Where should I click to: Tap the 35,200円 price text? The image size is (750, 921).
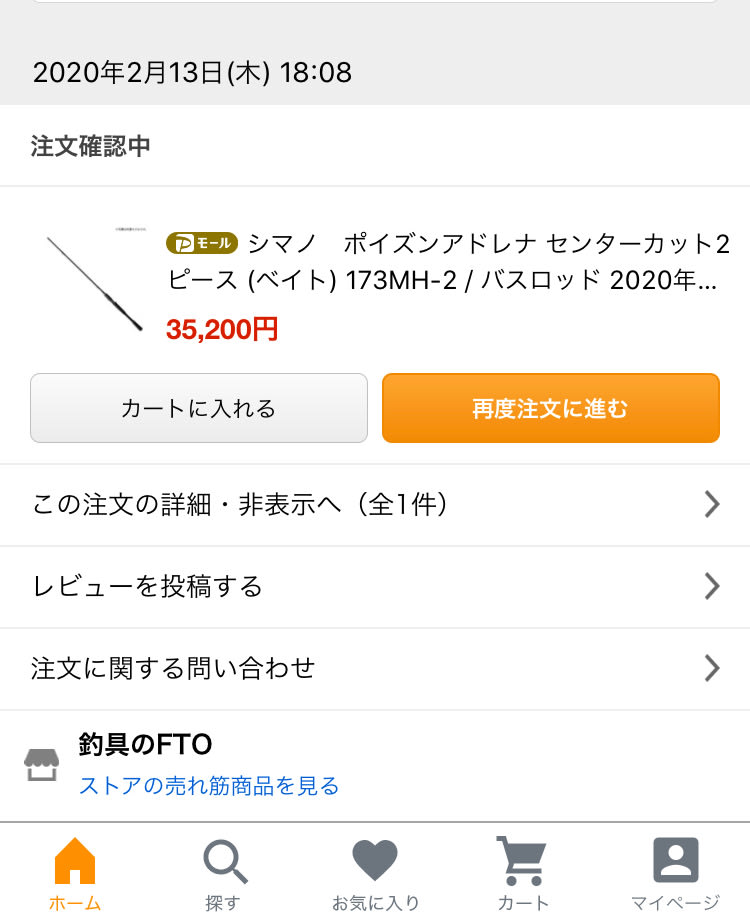(x=222, y=330)
